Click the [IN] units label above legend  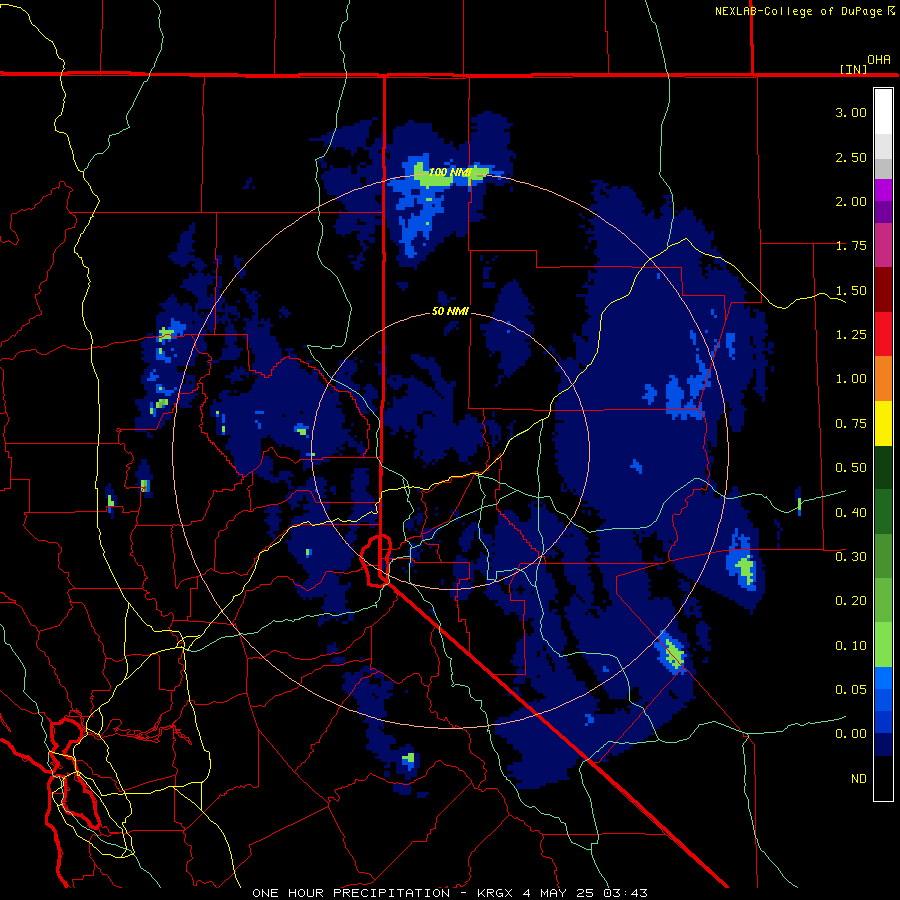click(x=853, y=69)
